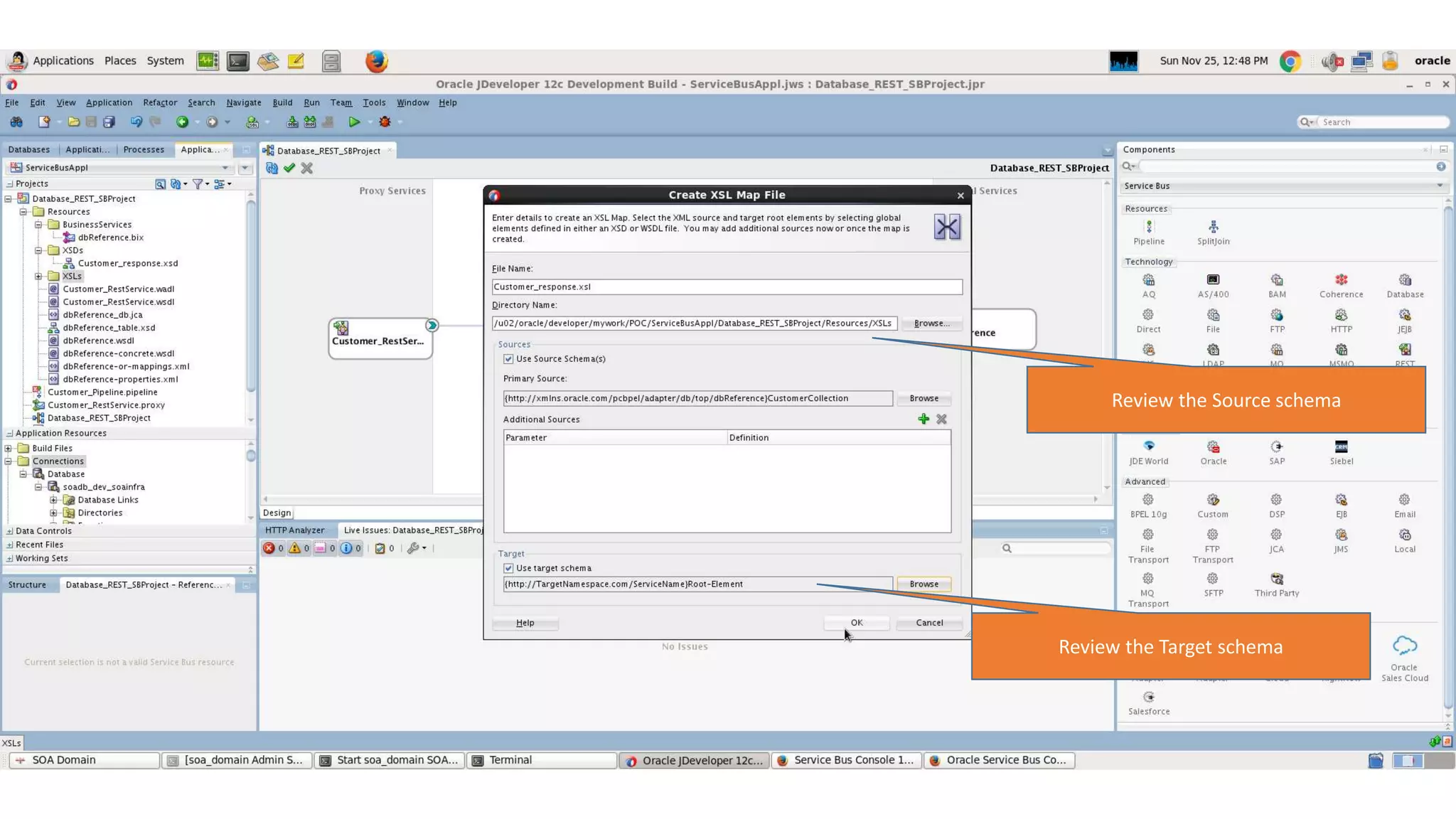Switch to the Processes tab
The height and width of the screenshot is (819, 1456).
click(144, 149)
